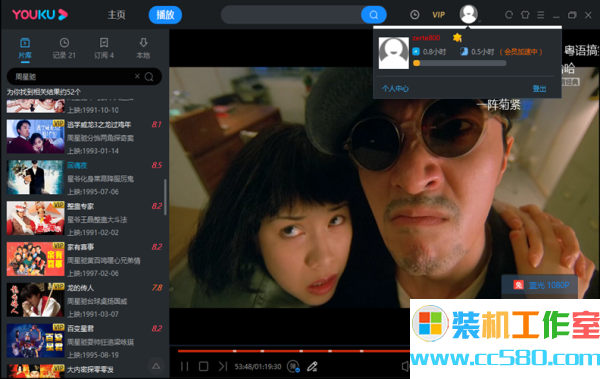Click the 会员加速中 member boost text
The width and height of the screenshot is (600, 379).
pos(521,52)
